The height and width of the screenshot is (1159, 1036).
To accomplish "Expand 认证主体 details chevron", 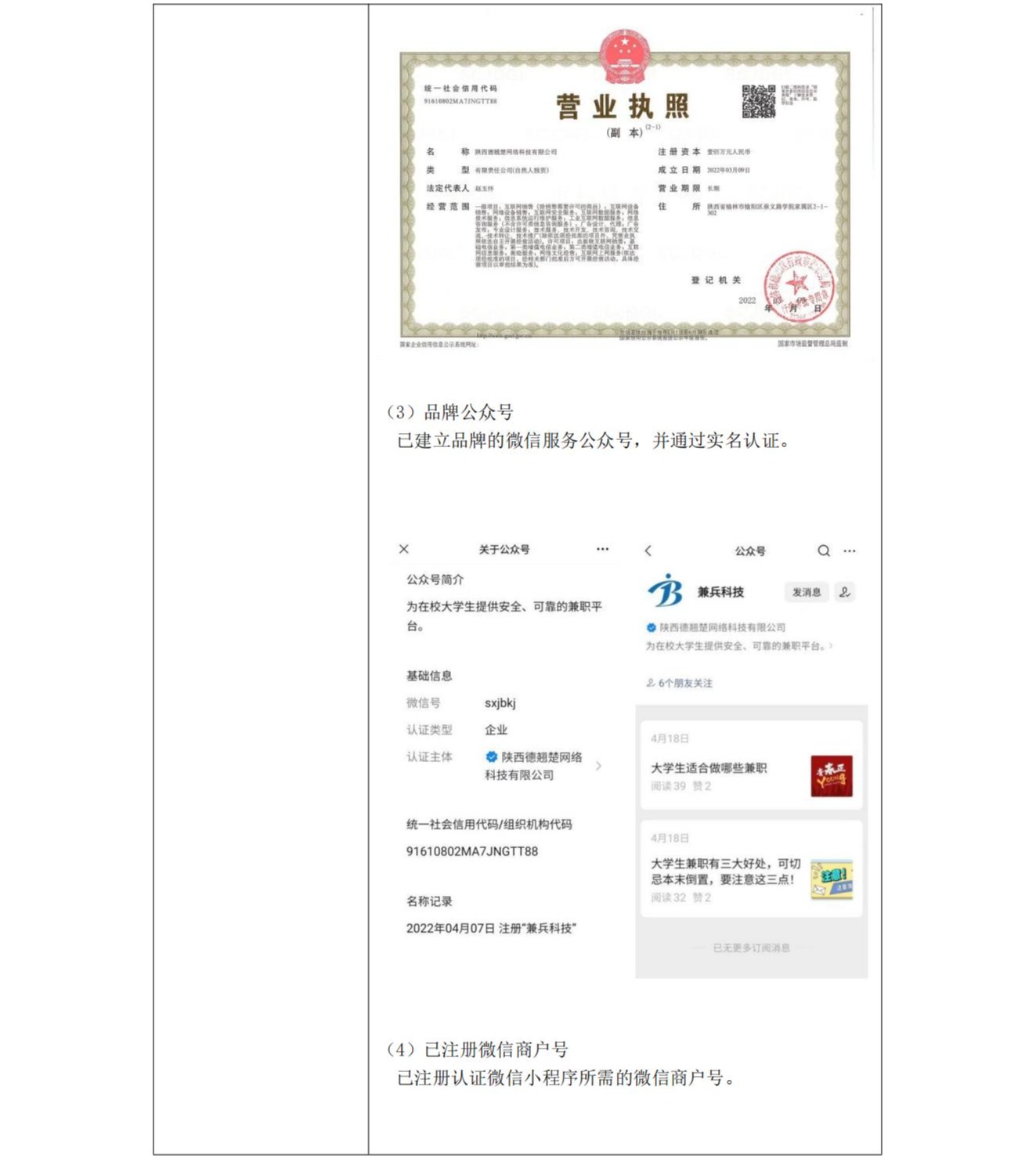I will [599, 766].
